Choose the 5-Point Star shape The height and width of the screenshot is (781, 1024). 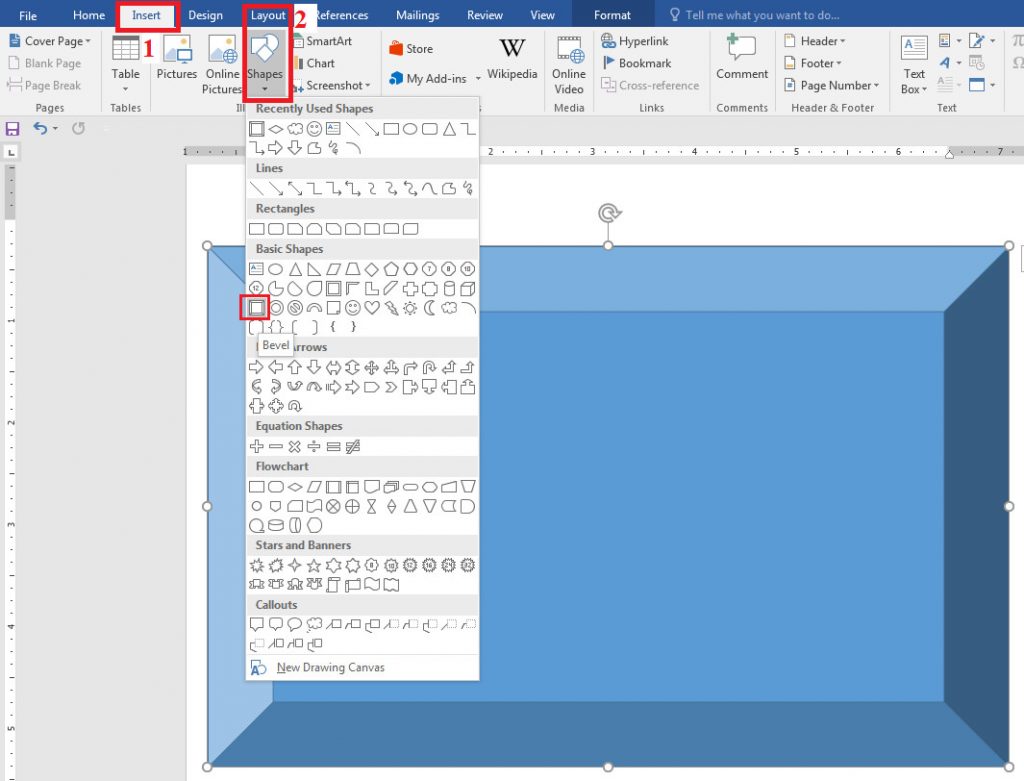[314, 566]
